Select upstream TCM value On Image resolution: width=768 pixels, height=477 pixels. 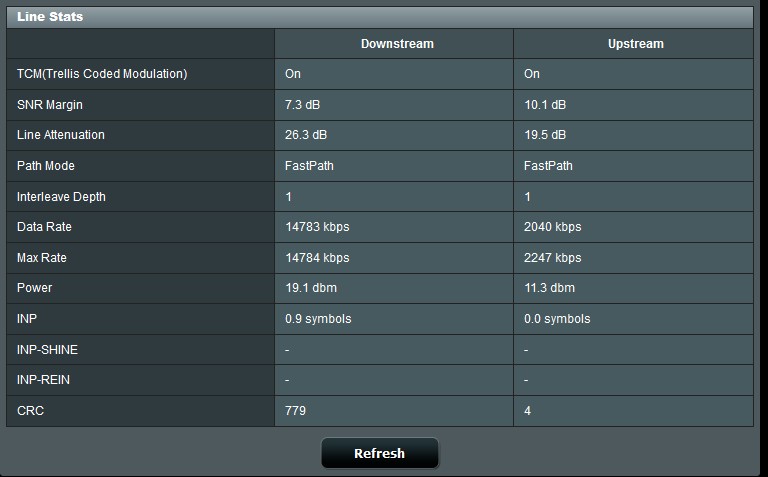pyautogui.click(x=532, y=73)
